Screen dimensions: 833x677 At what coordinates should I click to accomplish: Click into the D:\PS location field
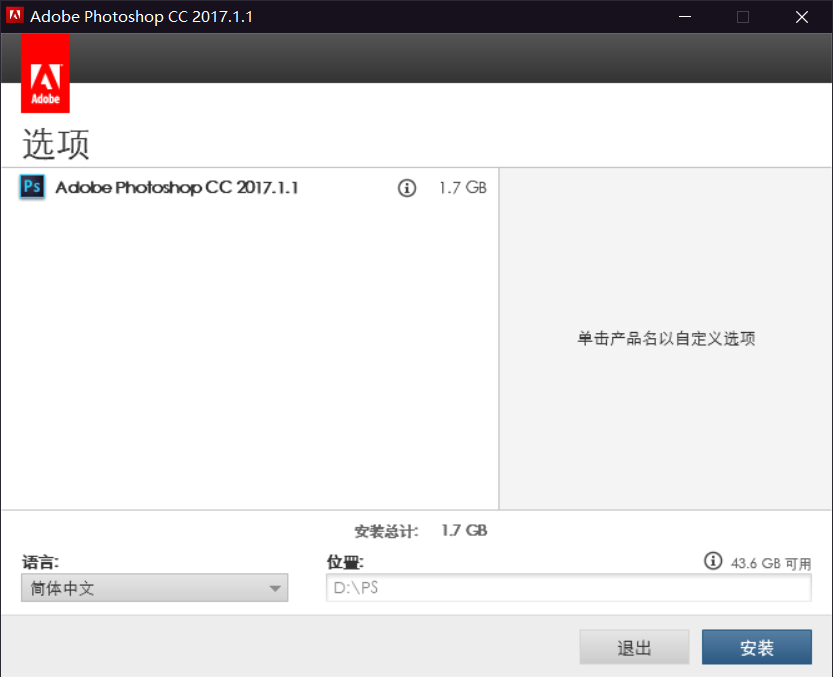pos(568,588)
